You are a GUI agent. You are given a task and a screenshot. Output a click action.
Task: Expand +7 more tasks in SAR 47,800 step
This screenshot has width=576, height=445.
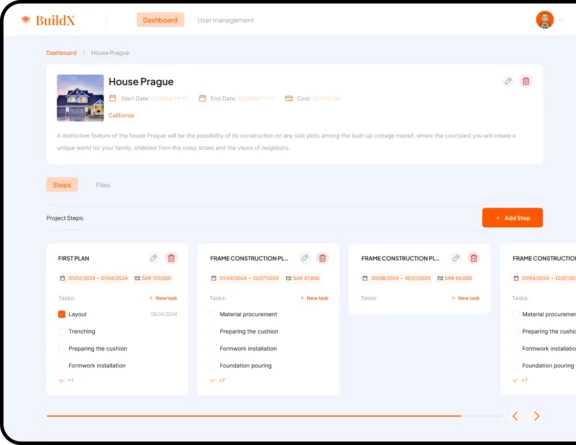217,380
